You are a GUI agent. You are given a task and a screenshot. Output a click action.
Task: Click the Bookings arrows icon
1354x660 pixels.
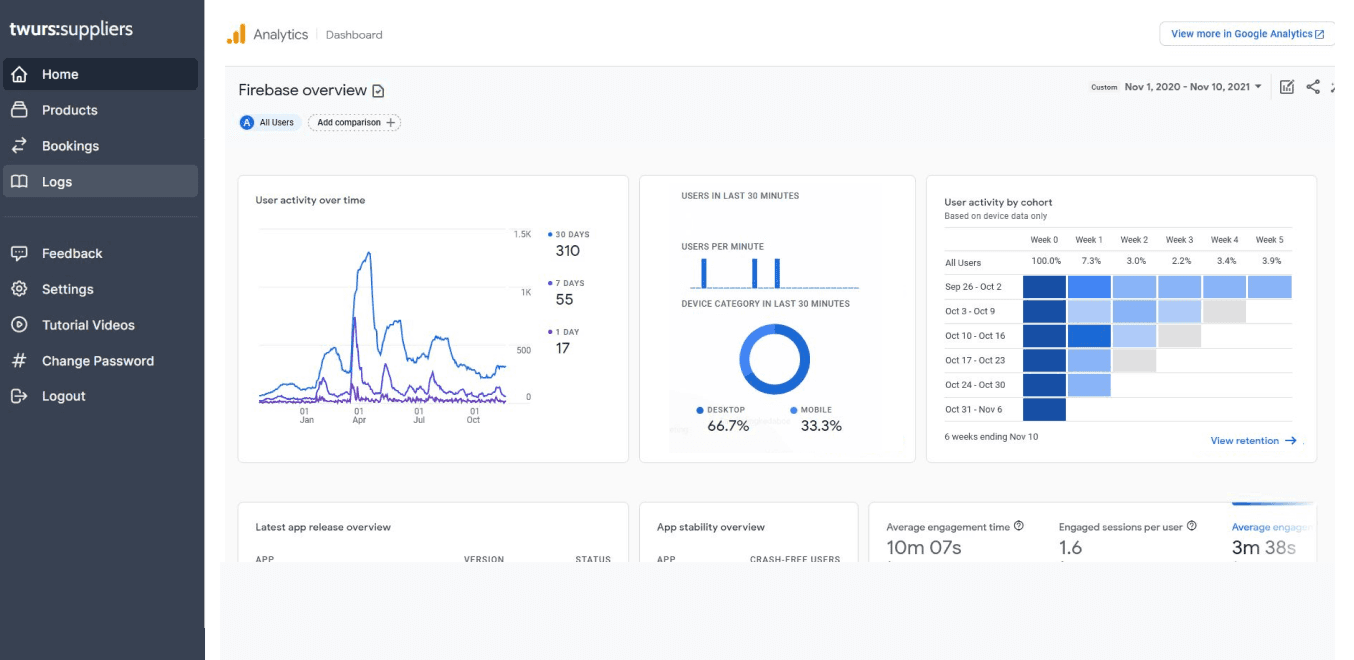tap(19, 146)
